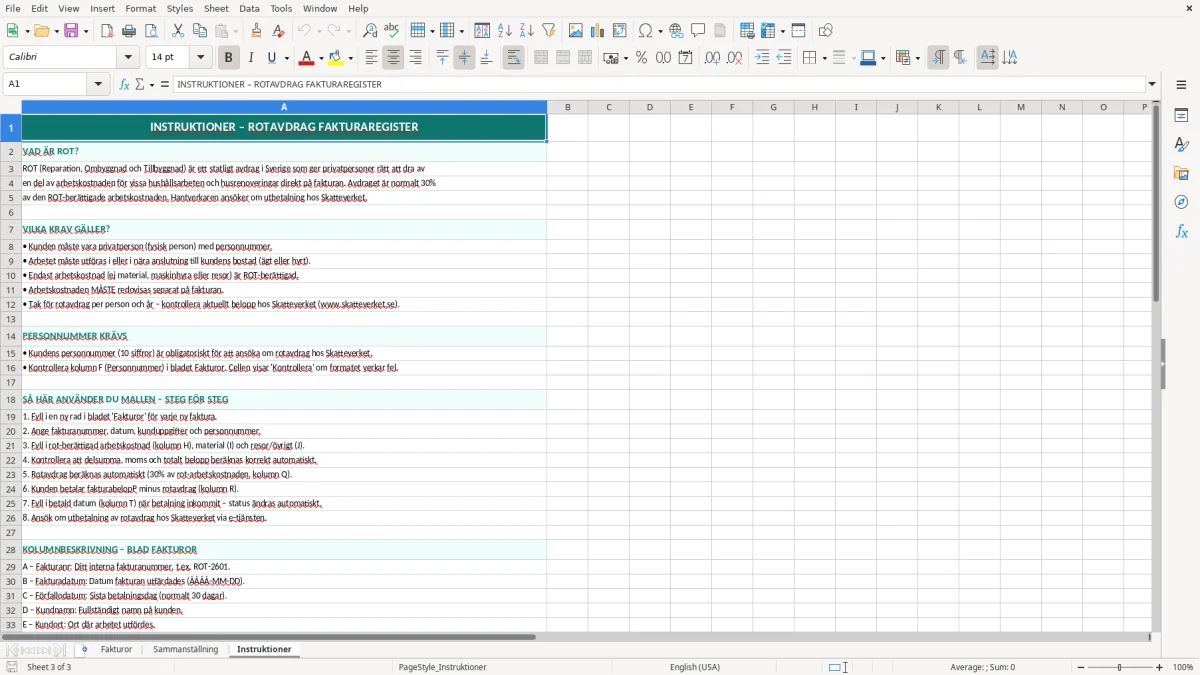
Task: Open Print Preview from toolbar
Action: [x=151, y=31]
